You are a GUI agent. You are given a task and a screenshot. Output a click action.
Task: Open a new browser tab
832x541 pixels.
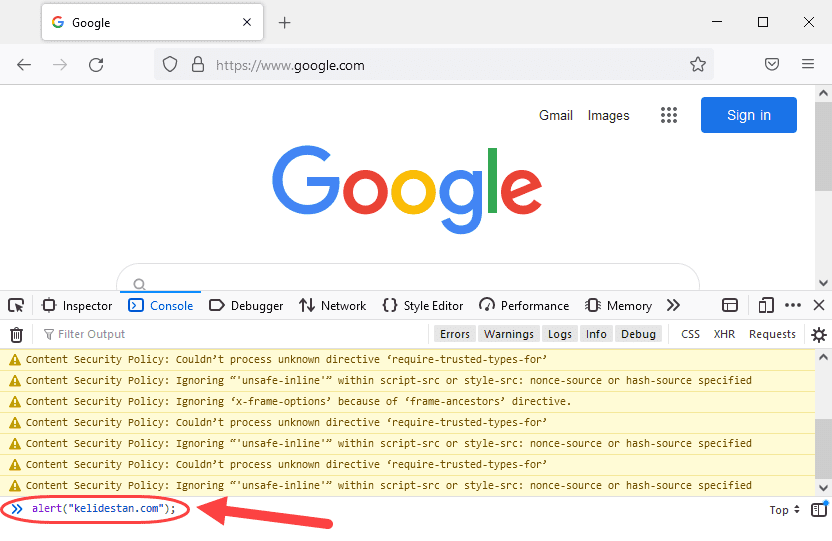click(284, 22)
